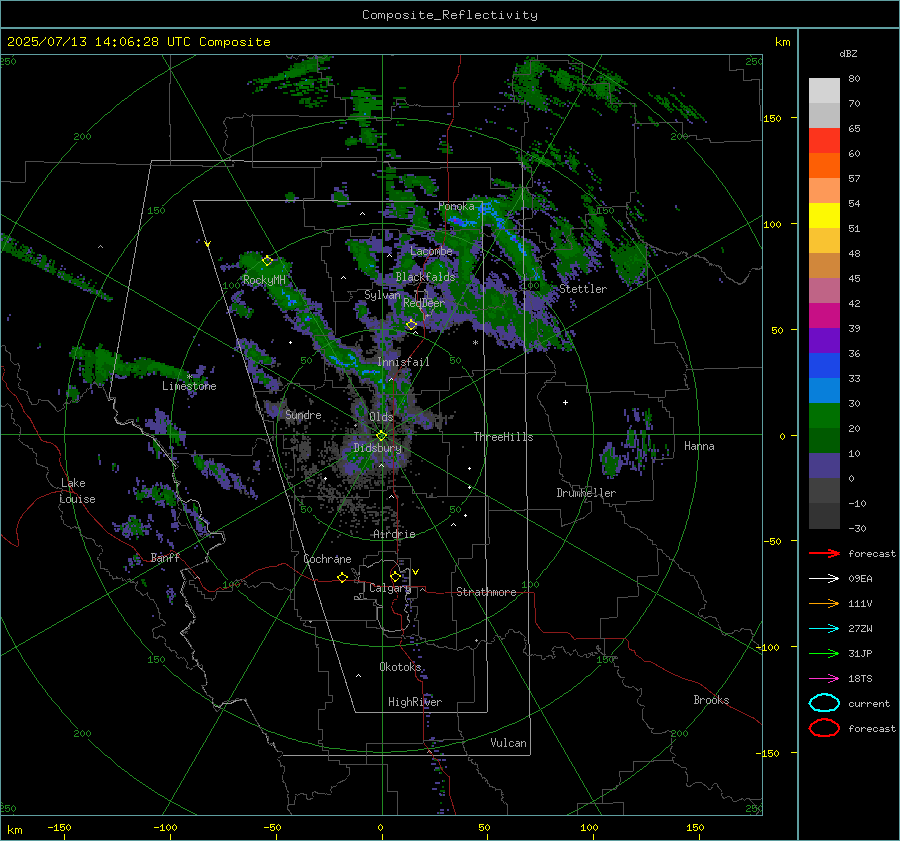Click the 'Brooks' city label
This screenshot has width=900, height=841.
pos(711,700)
